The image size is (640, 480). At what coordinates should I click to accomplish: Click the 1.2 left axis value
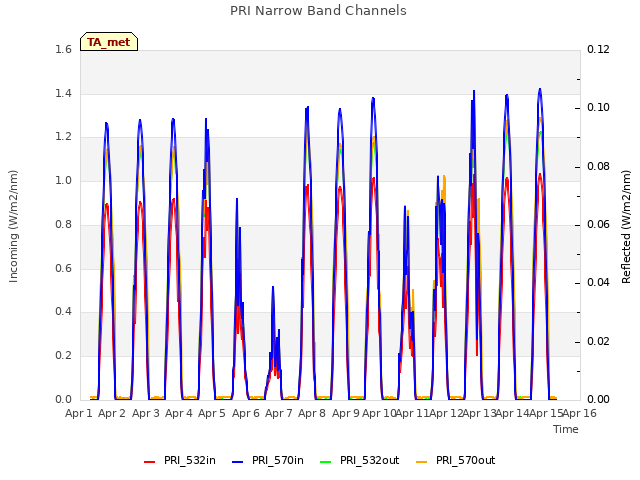(63, 137)
